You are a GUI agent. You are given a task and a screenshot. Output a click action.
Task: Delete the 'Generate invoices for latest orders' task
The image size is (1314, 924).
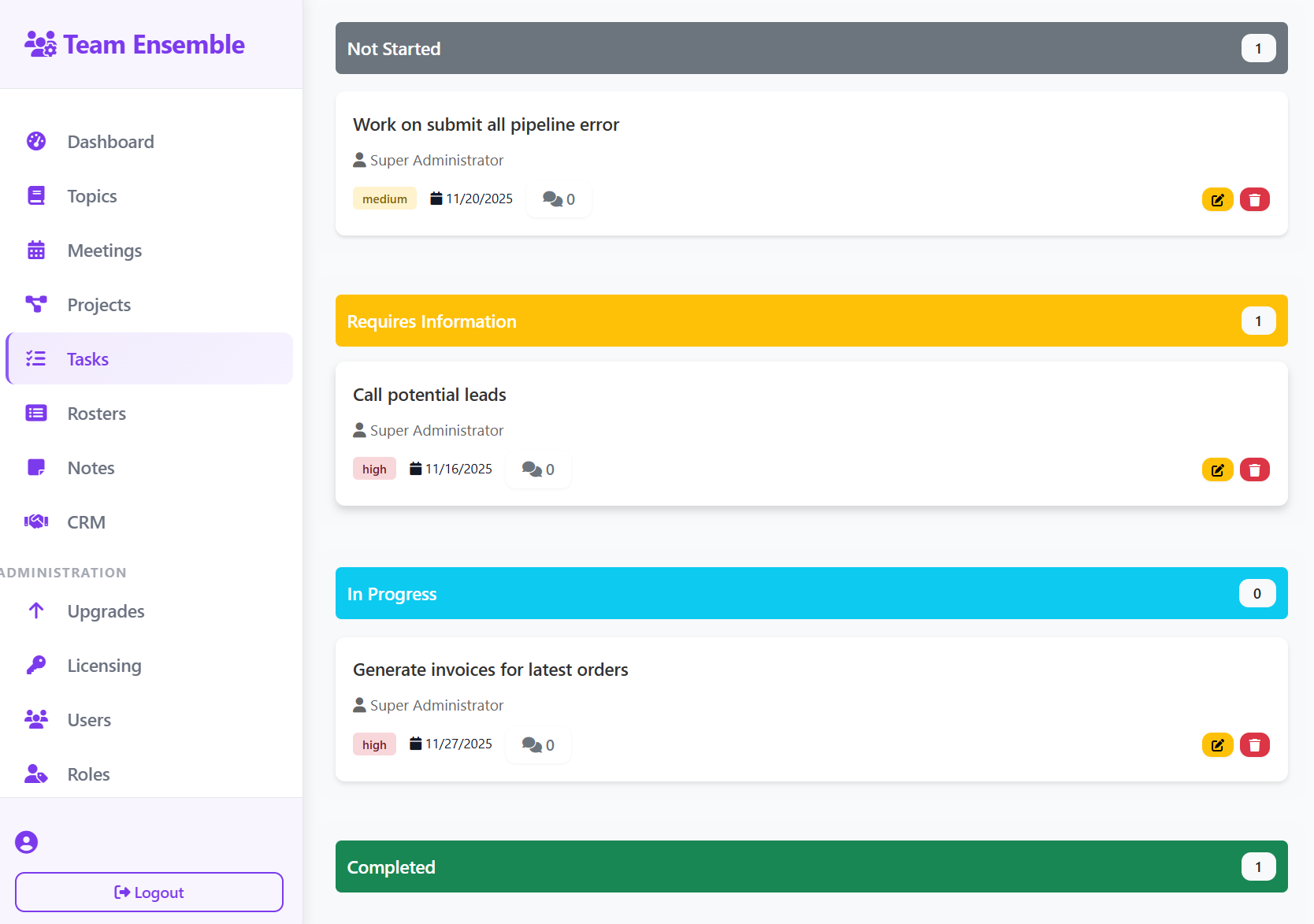coord(1254,745)
